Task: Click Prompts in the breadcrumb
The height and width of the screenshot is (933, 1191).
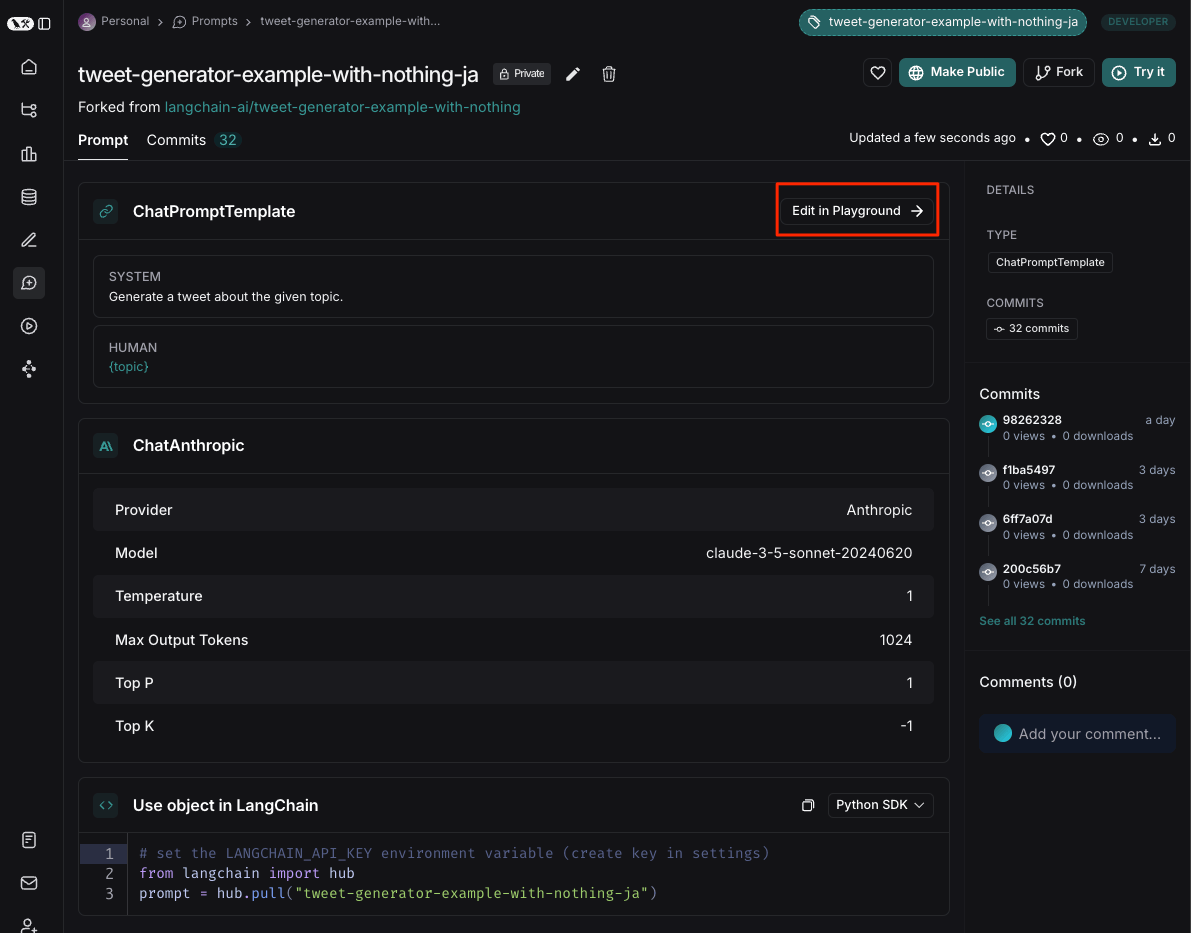Action: (205, 21)
